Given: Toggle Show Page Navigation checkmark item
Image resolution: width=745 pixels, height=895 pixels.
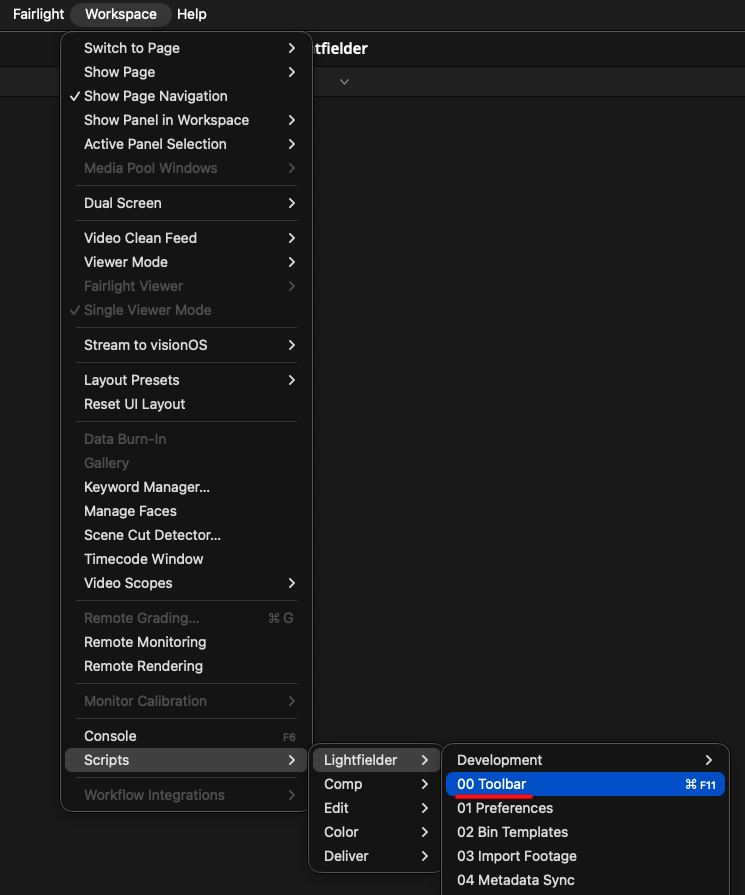Looking at the screenshot, I should [186, 96].
